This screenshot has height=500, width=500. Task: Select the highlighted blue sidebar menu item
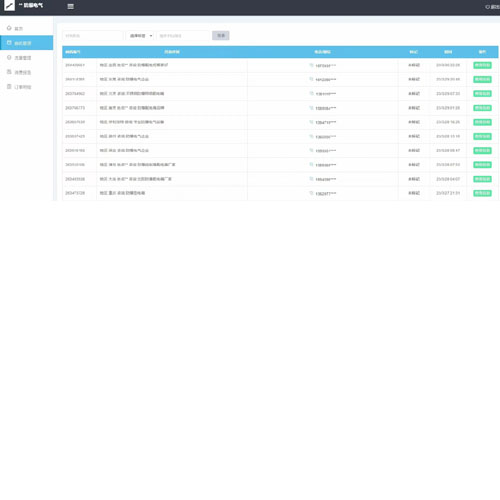pos(26,43)
